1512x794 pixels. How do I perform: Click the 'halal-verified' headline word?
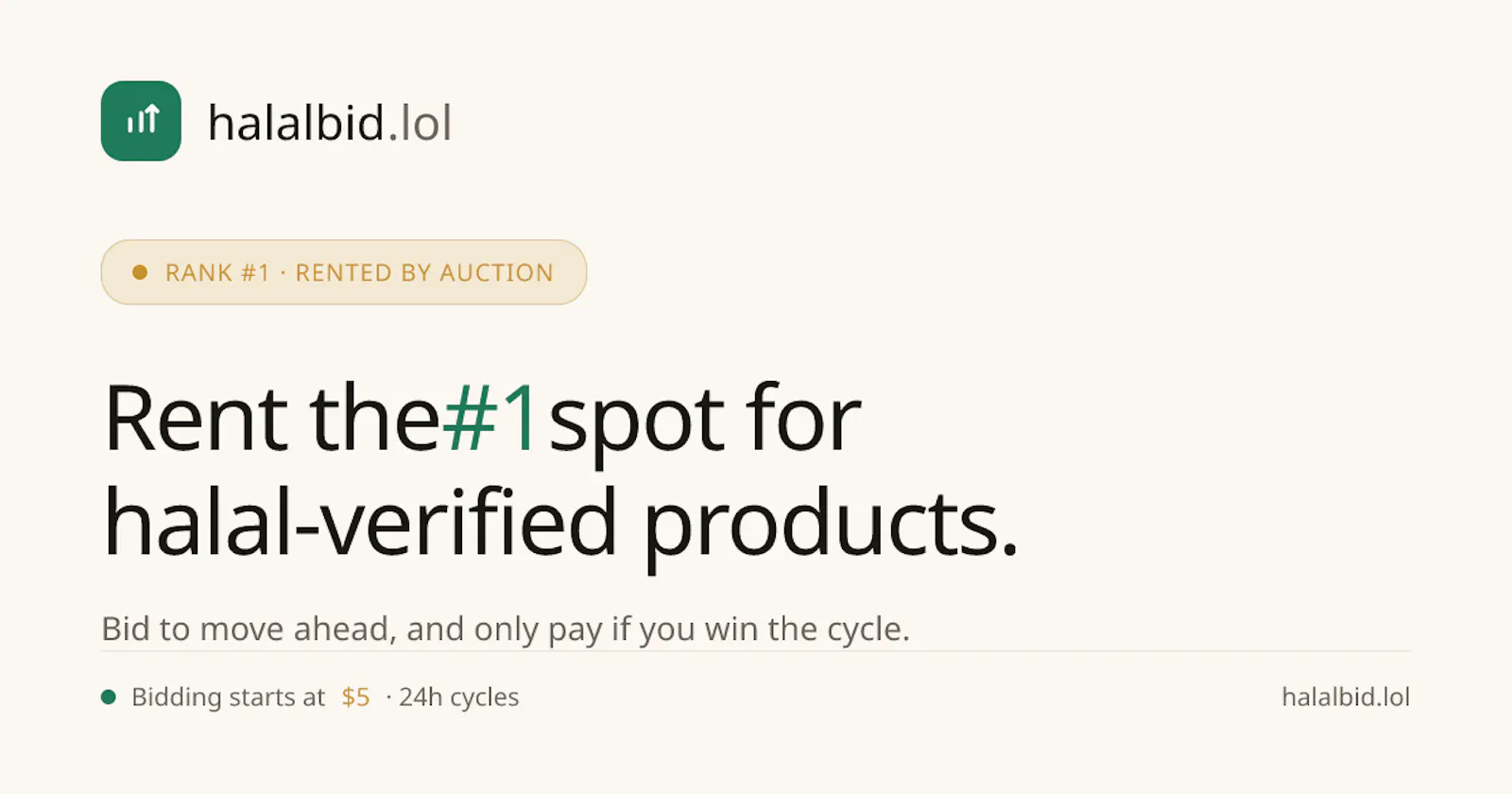coord(360,521)
